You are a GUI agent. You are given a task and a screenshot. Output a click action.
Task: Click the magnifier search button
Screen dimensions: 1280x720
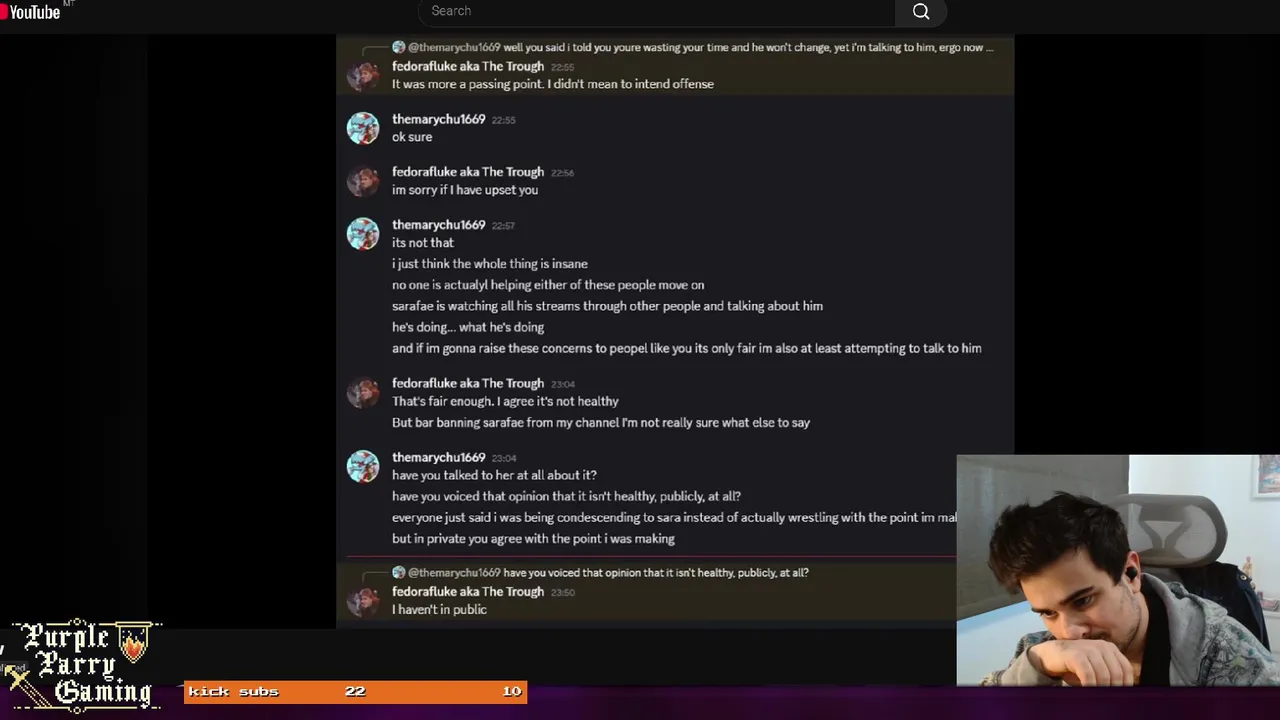tap(921, 11)
